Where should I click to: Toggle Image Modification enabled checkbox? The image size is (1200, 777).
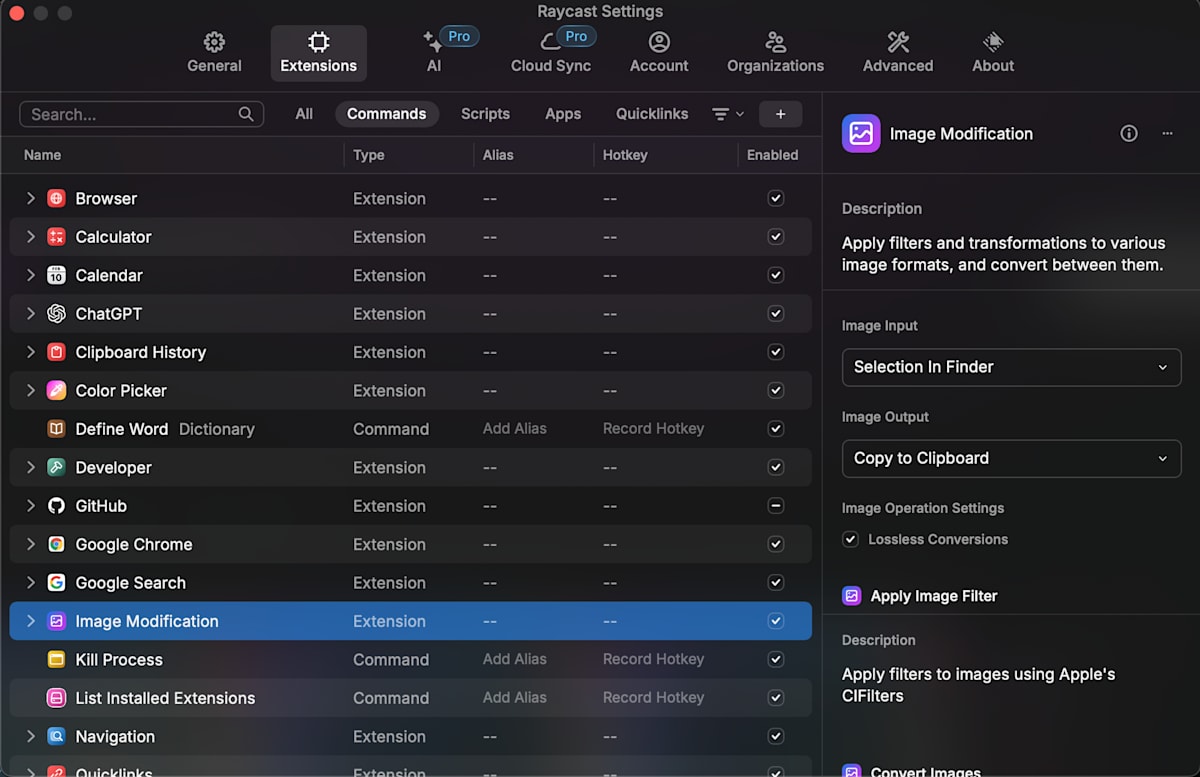click(775, 621)
